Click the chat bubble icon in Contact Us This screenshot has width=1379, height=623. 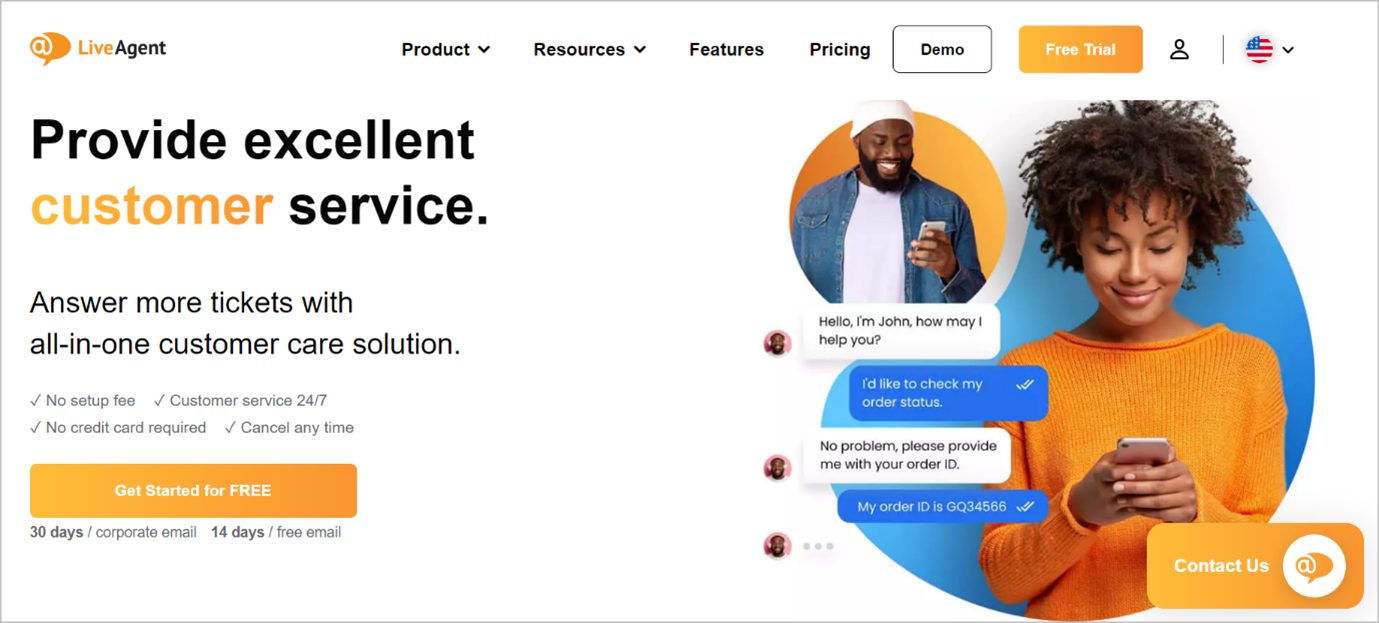1314,566
